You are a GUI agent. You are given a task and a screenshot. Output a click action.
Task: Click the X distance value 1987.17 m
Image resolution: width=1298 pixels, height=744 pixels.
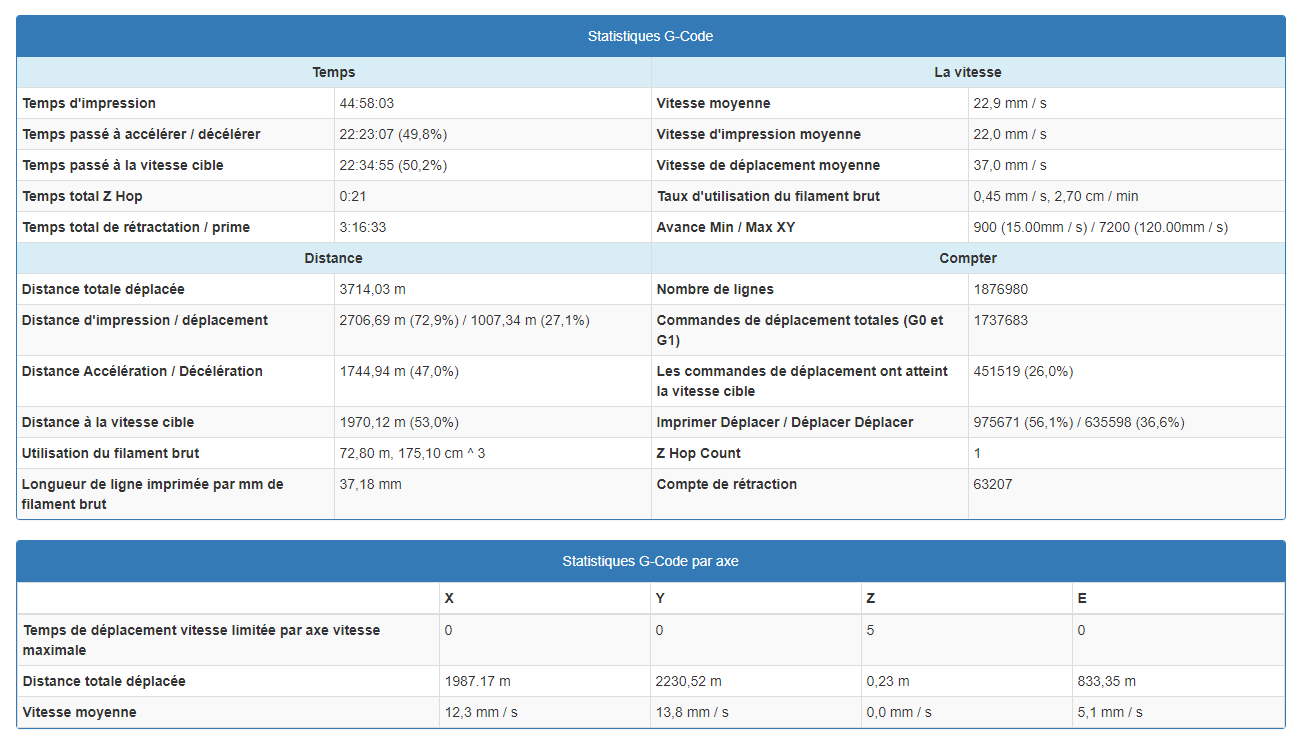pos(477,681)
